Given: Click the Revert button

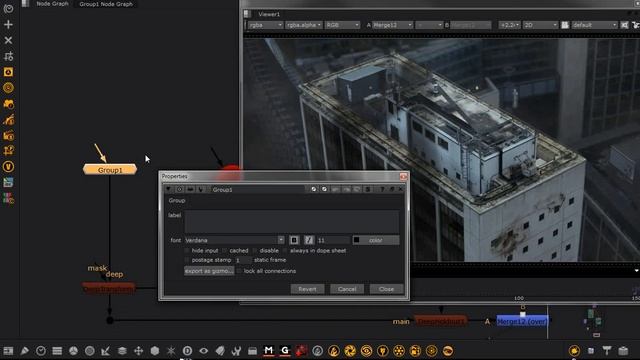Looking at the screenshot, I should point(307,289).
